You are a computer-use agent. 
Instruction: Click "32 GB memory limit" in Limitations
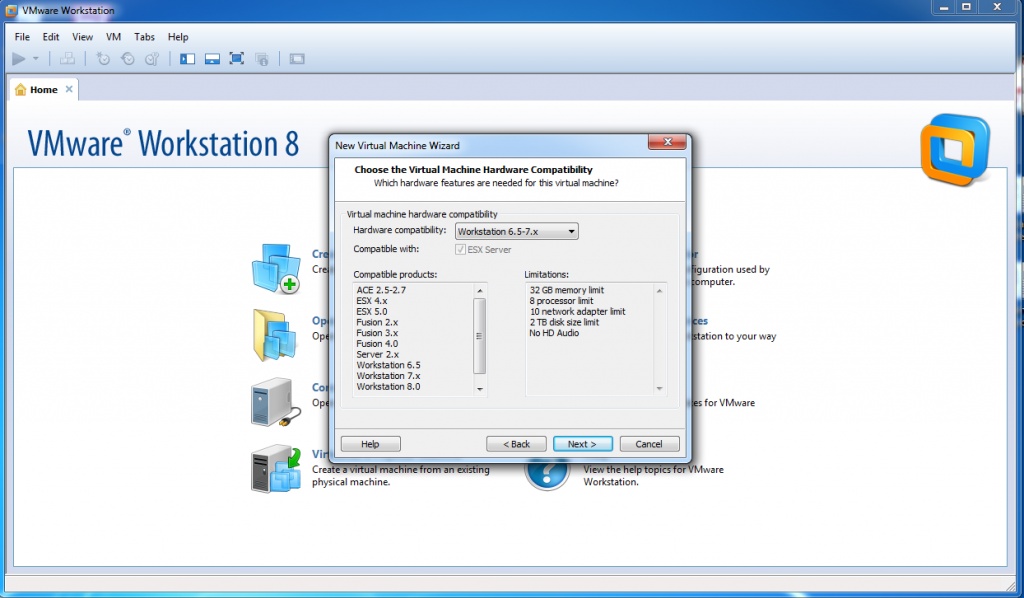567,291
